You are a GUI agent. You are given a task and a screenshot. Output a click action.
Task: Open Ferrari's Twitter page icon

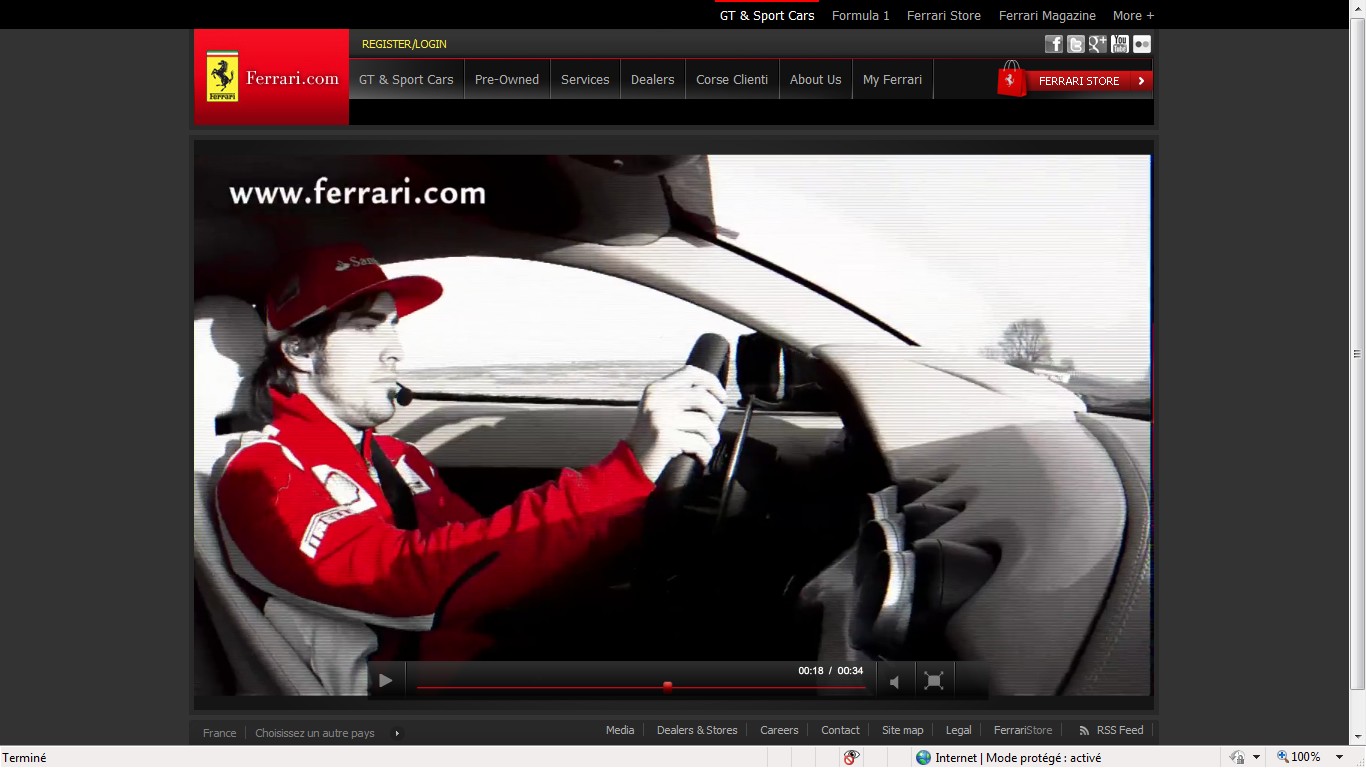point(1075,44)
